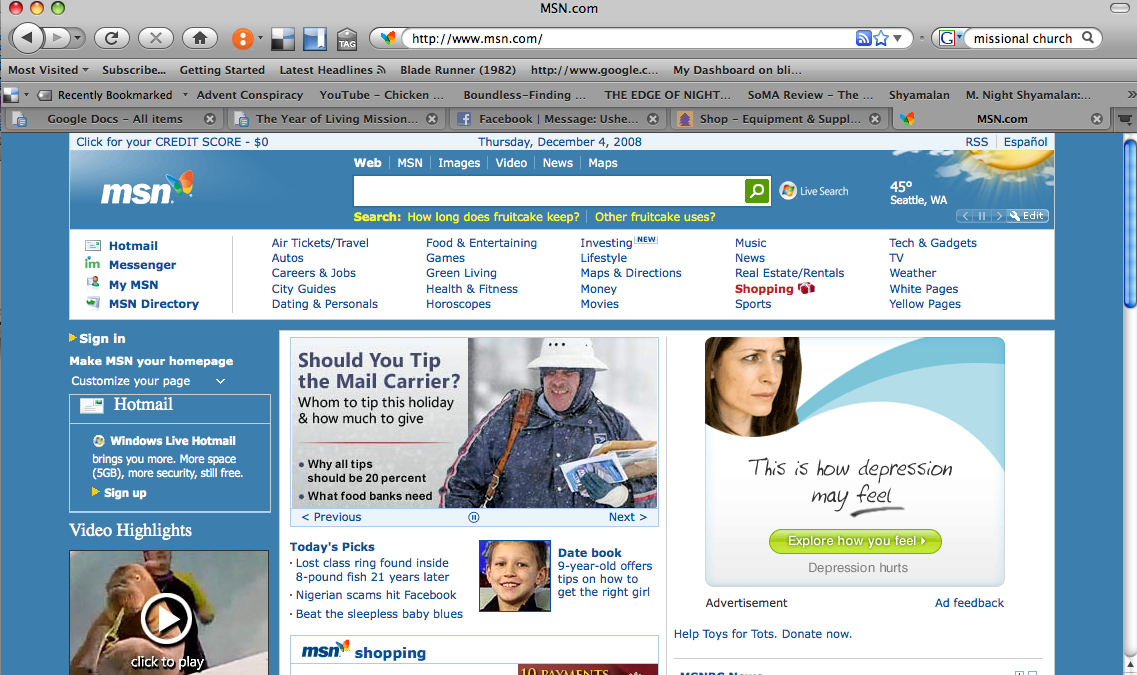
Task: Click the Explore how you feel button
Action: [x=855, y=541]
